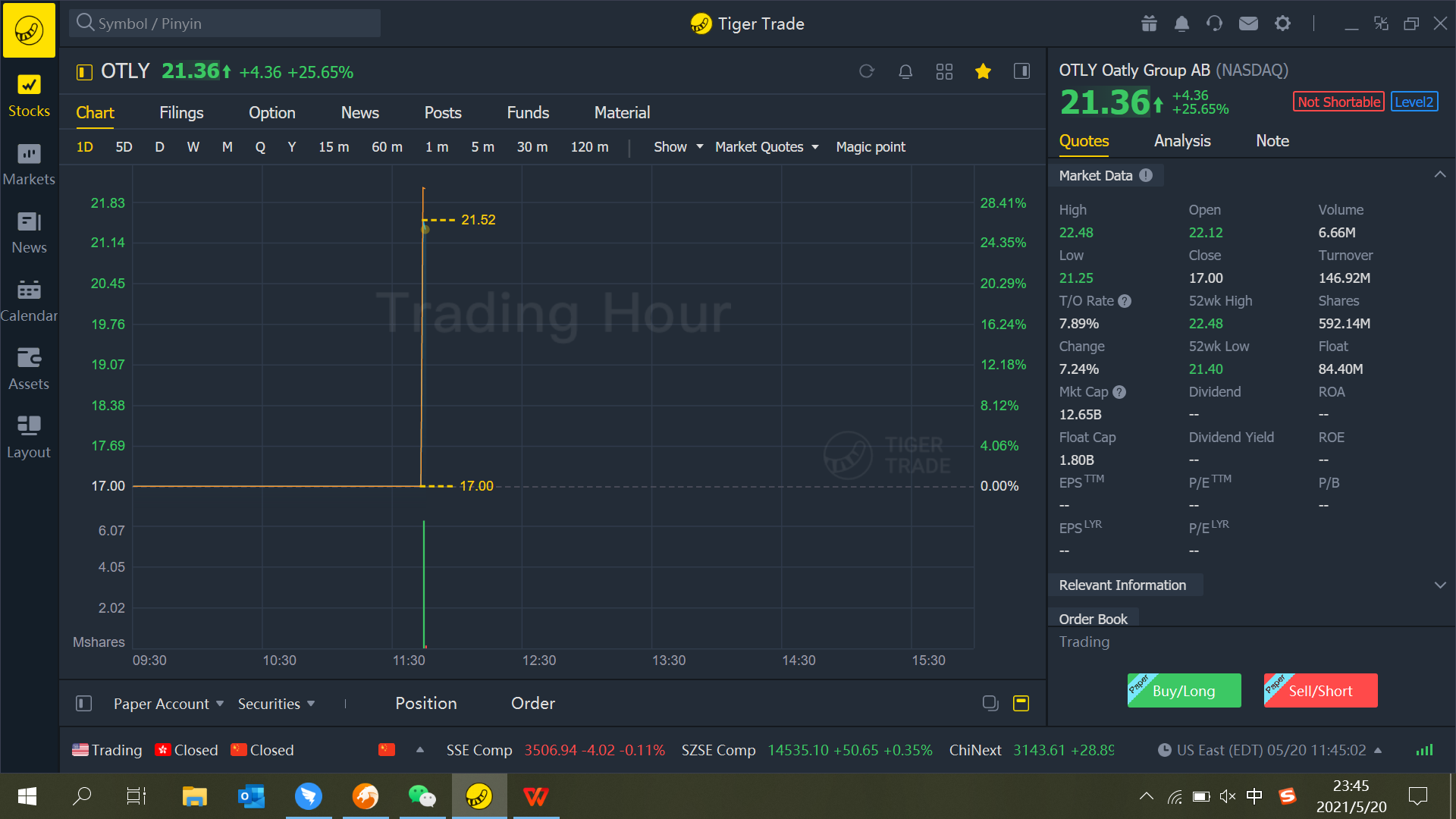
Task: Open the News sidebar section
Action: click(29, 233)
